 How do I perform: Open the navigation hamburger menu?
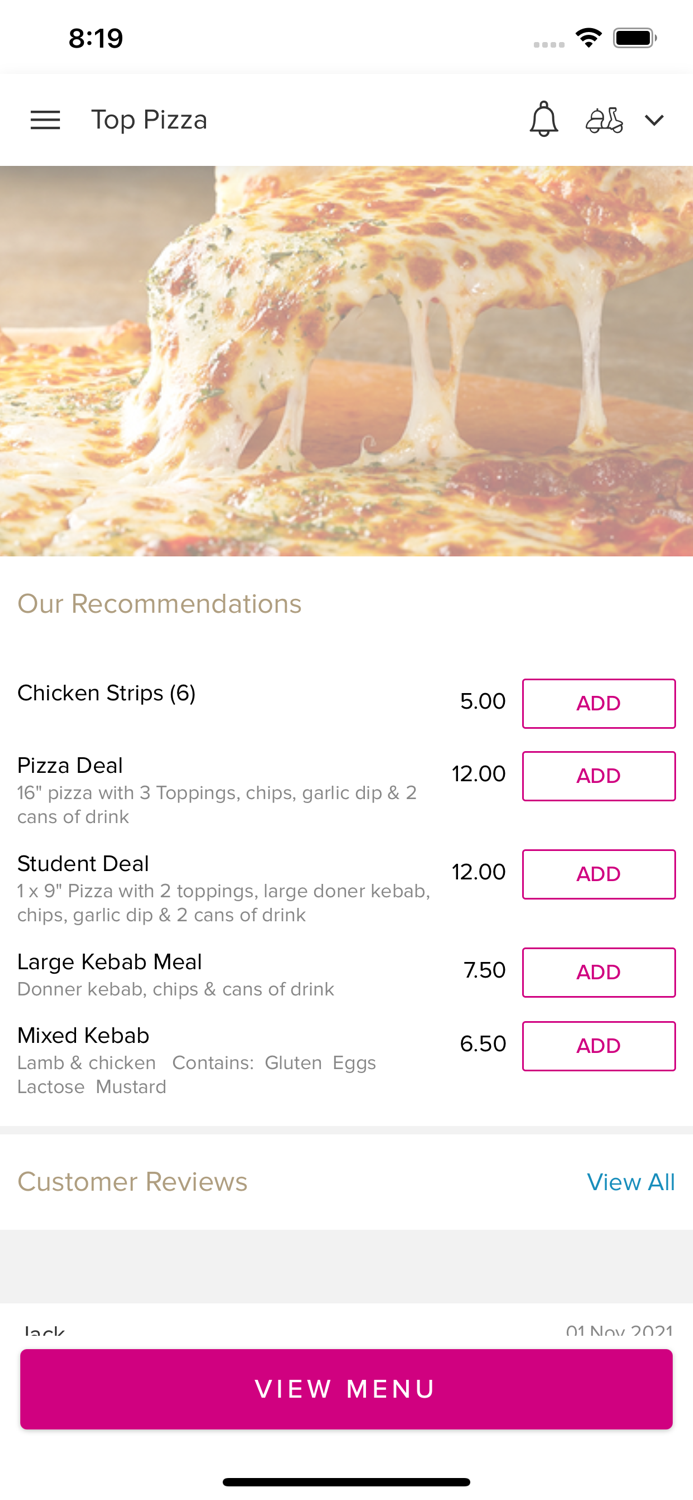point(45,119)
